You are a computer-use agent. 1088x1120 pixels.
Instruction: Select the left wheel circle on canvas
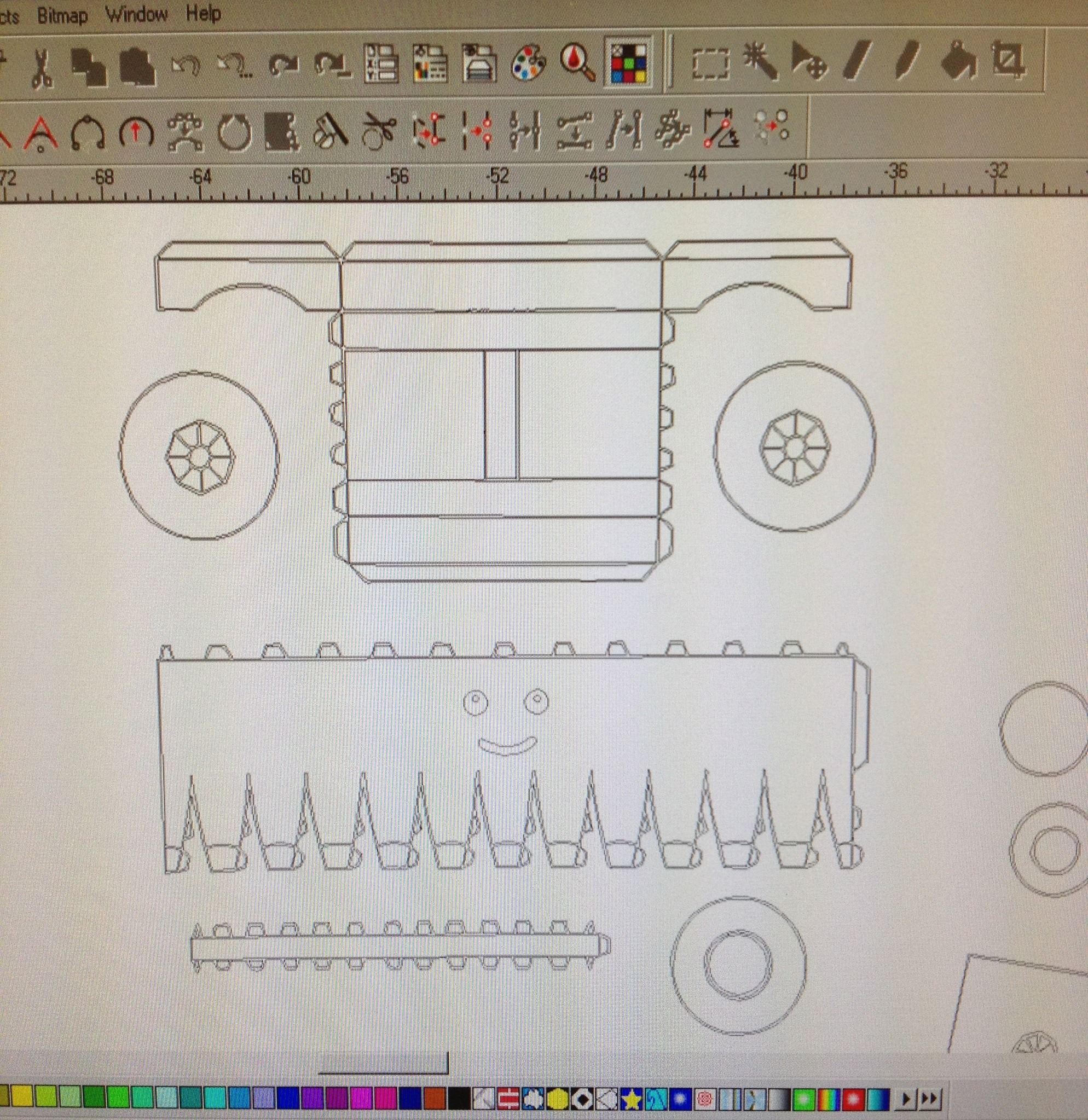(x=199, y=455)
